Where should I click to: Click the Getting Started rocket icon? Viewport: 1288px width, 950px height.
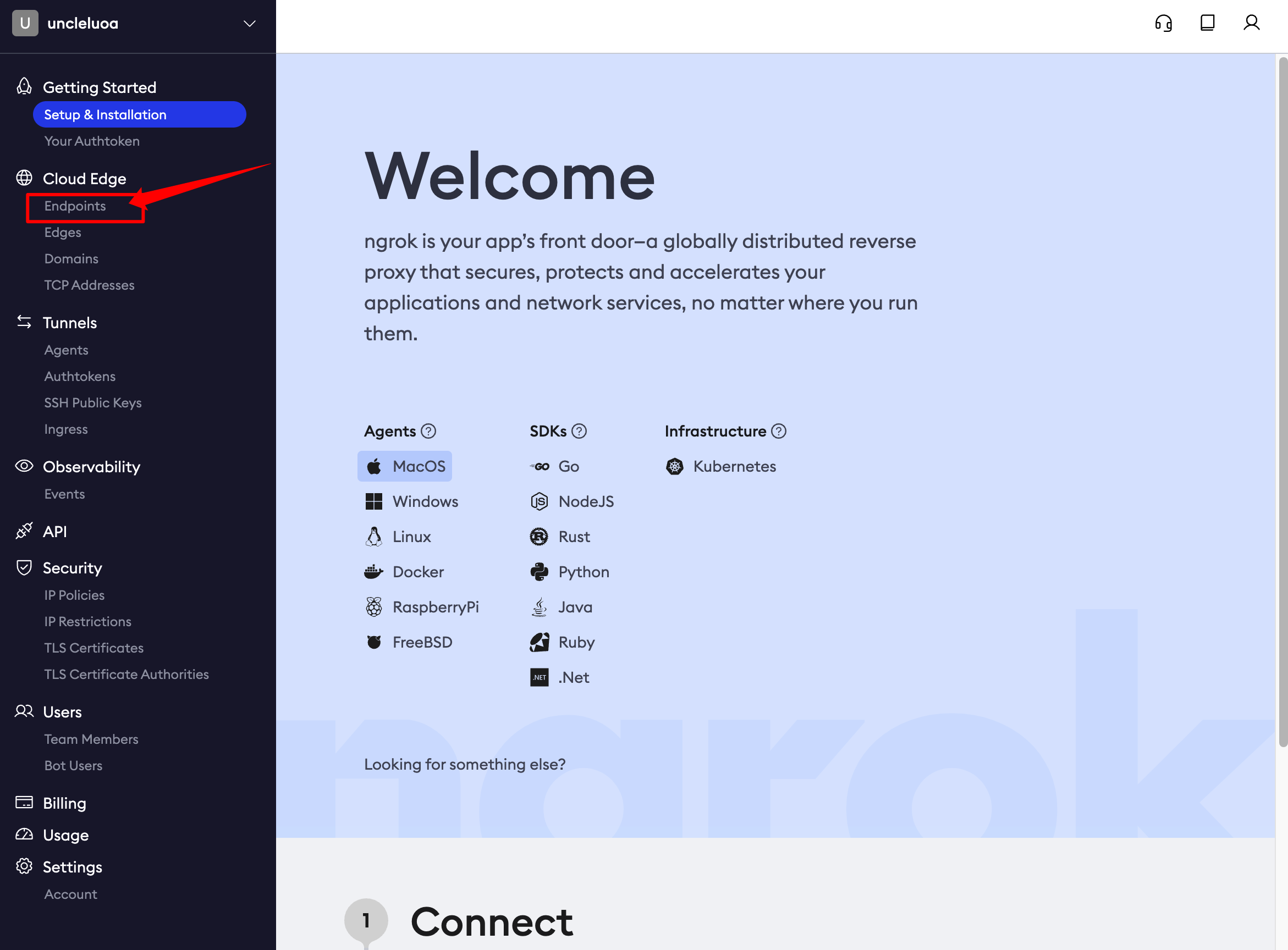pyautogui.click(x=24, y=86)
